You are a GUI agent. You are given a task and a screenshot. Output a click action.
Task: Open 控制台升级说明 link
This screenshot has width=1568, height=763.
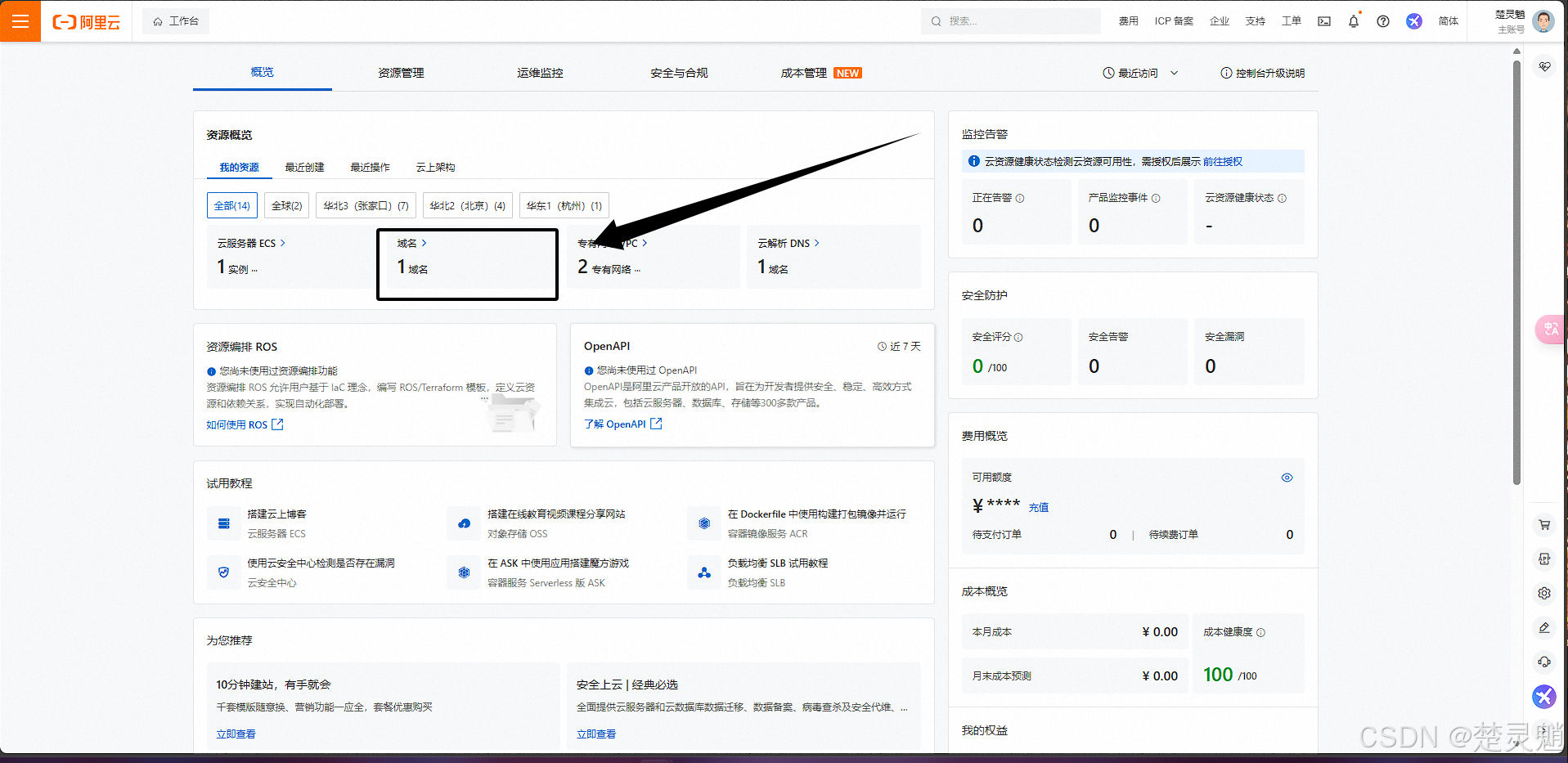(x=1263, y=73)
